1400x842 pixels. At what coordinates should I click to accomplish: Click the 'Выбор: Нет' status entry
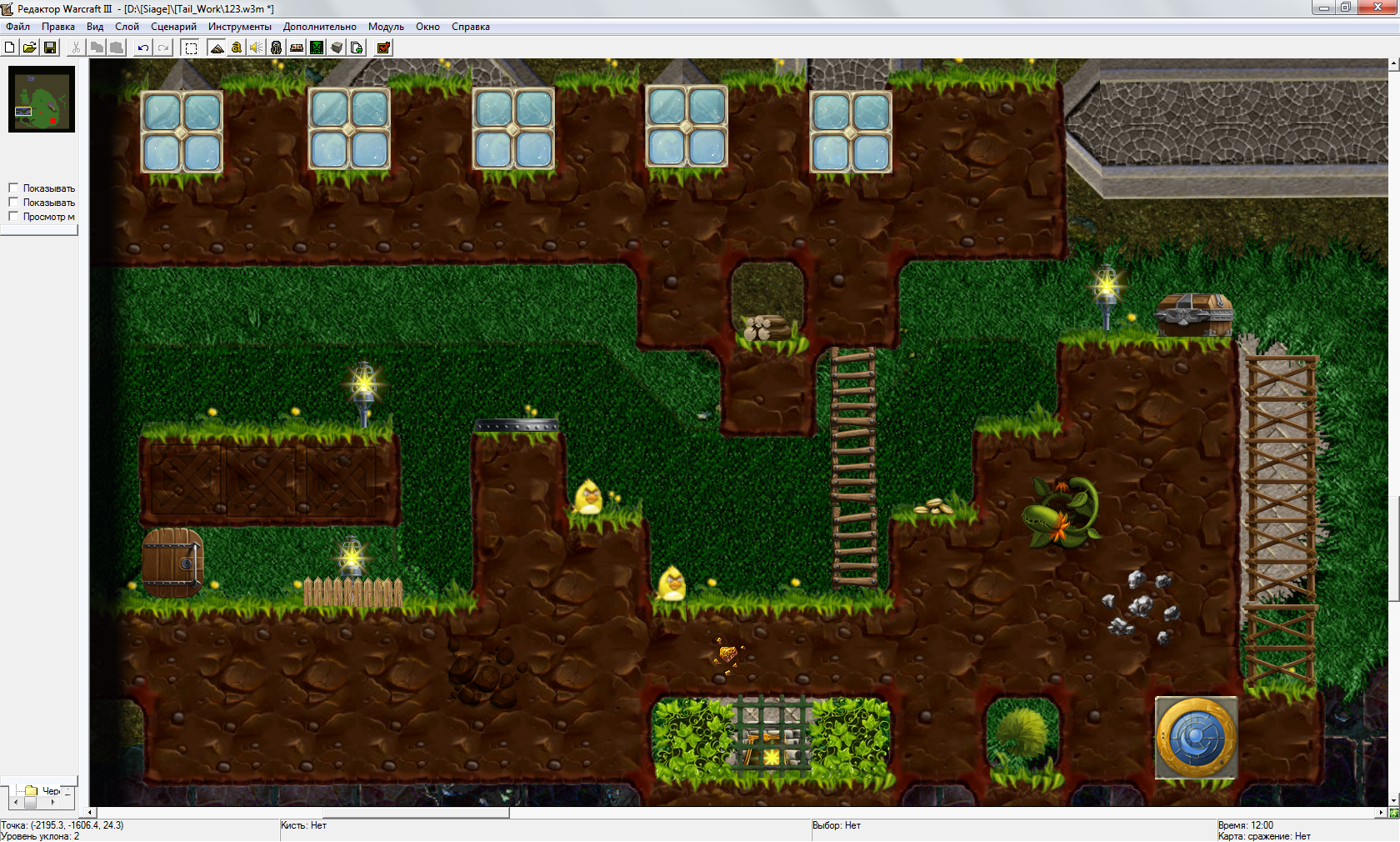click(x=837, y=825)
